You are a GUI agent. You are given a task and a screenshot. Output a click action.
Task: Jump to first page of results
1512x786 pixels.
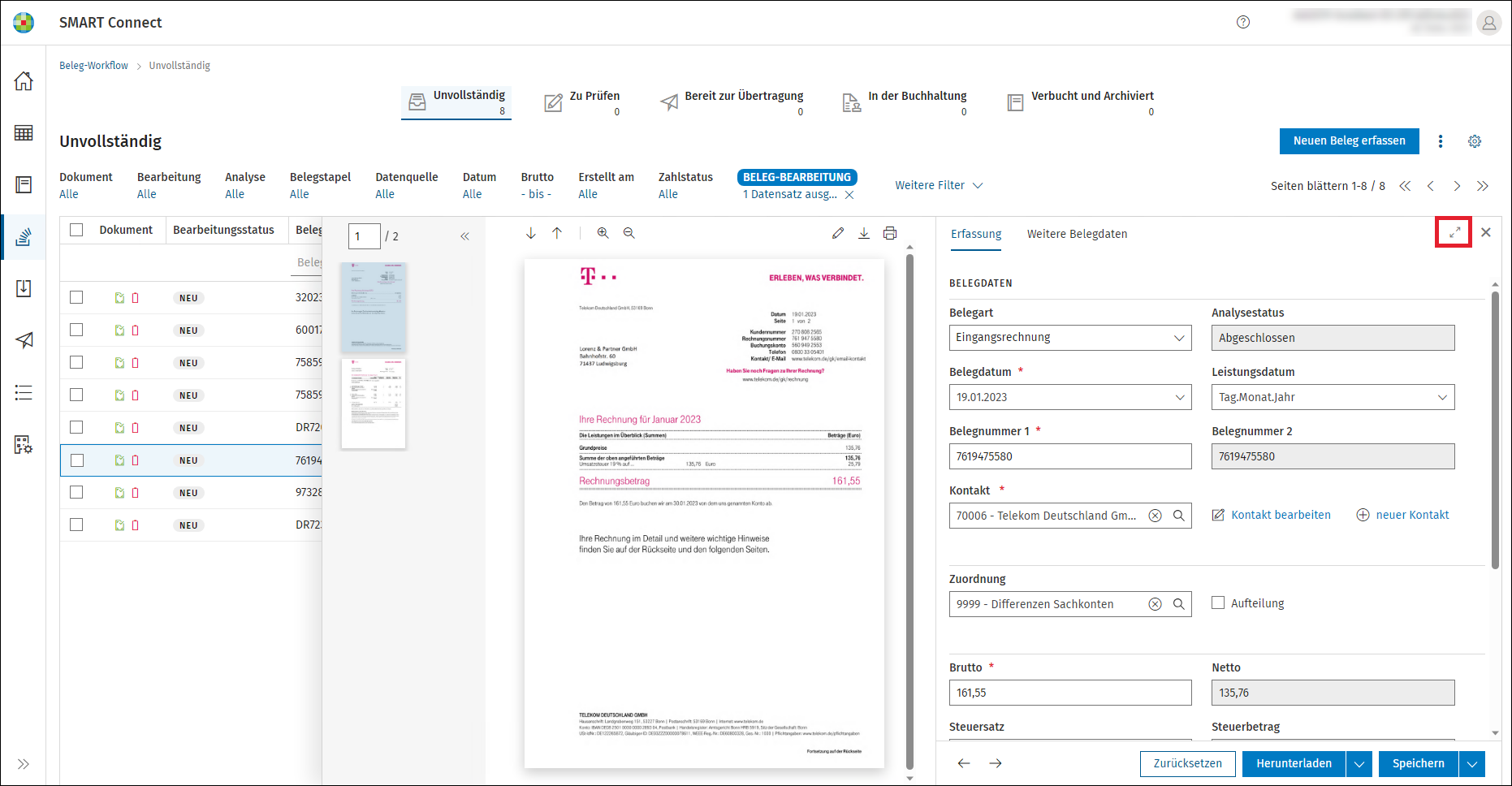(1405, 186)
